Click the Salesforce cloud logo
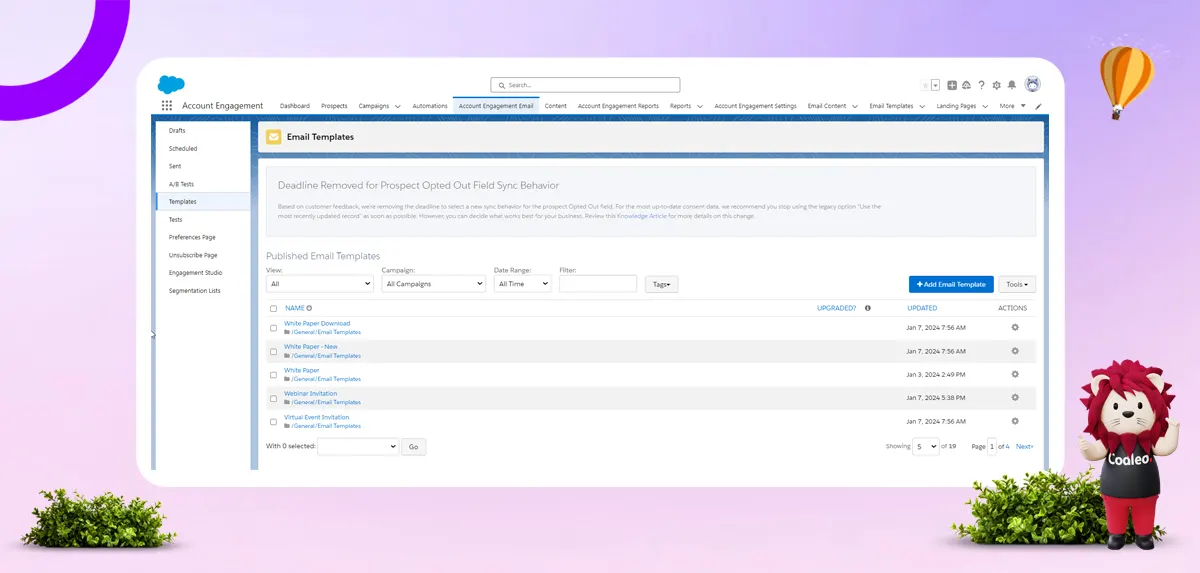Viewport: 1200px width, 573px height. pos(171,84)
